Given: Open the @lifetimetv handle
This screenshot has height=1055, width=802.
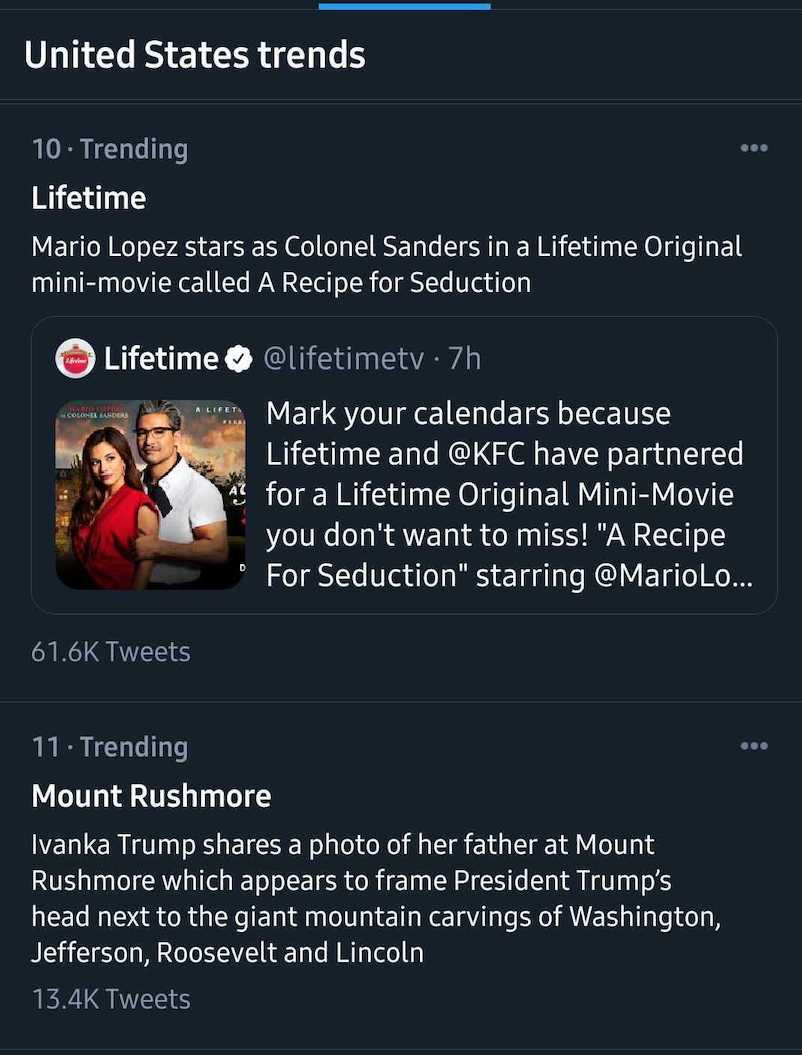Looking at the screenshot, I should click(343, 358).
